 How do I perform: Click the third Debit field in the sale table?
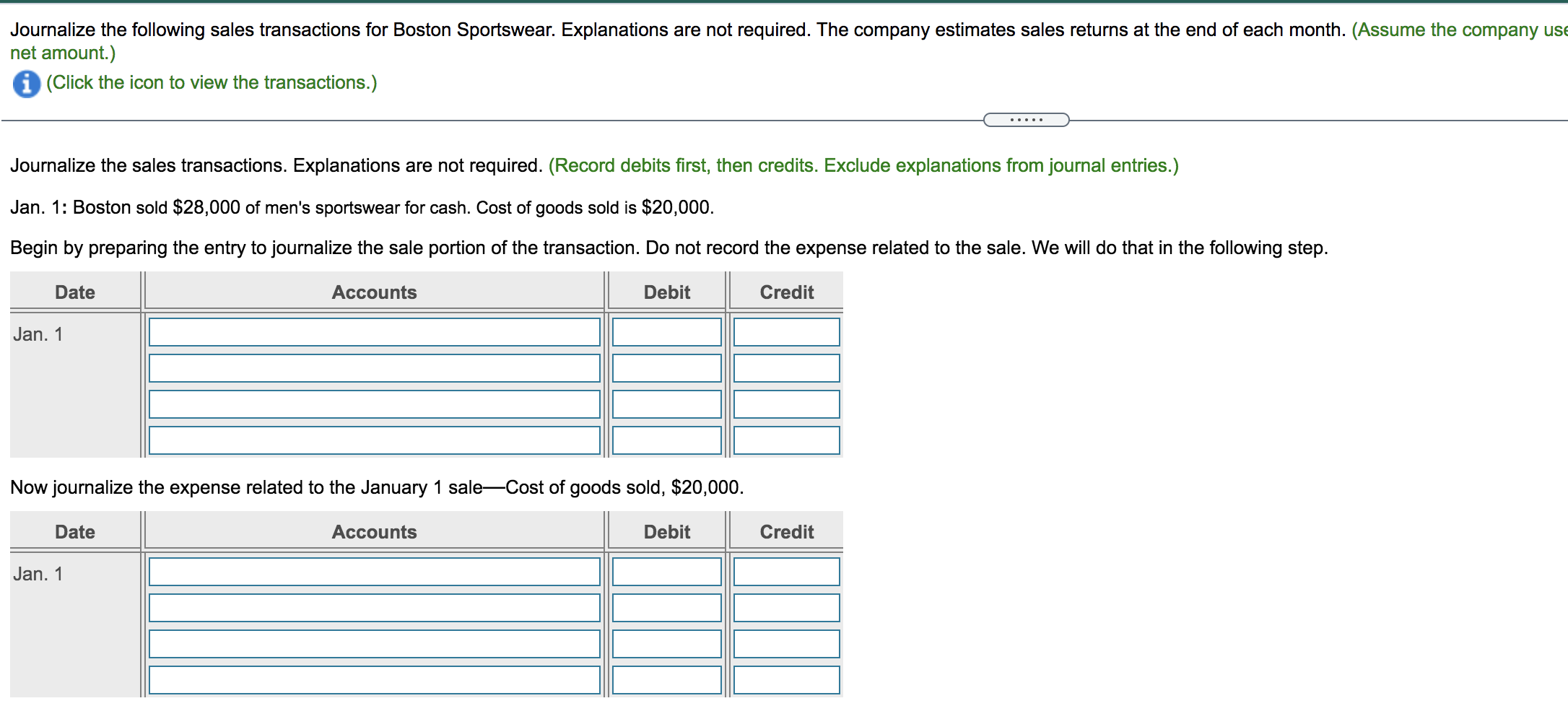tap(666, 404)
